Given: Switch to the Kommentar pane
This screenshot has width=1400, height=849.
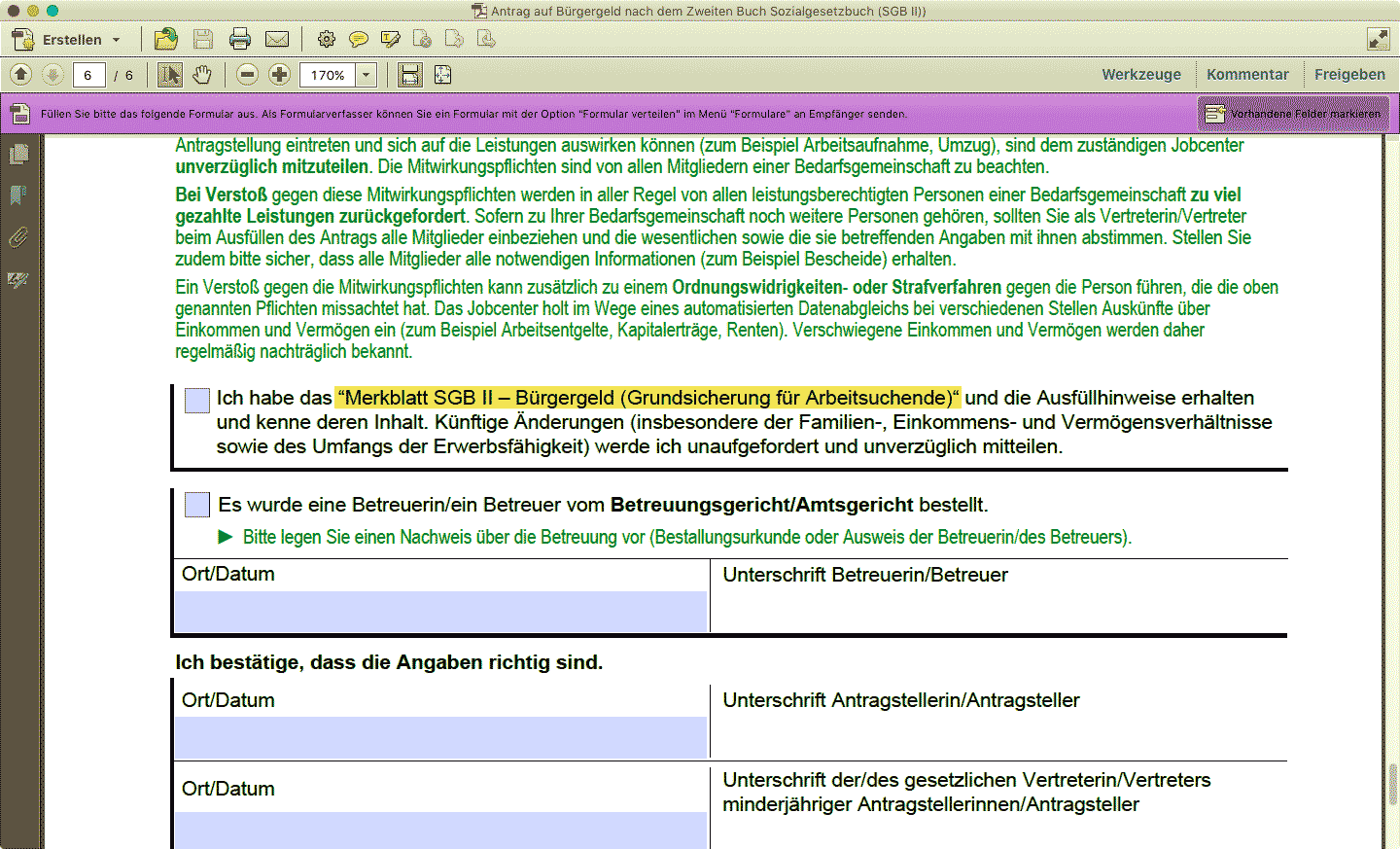Looking at the screenshot, I should pos(1247,74).
